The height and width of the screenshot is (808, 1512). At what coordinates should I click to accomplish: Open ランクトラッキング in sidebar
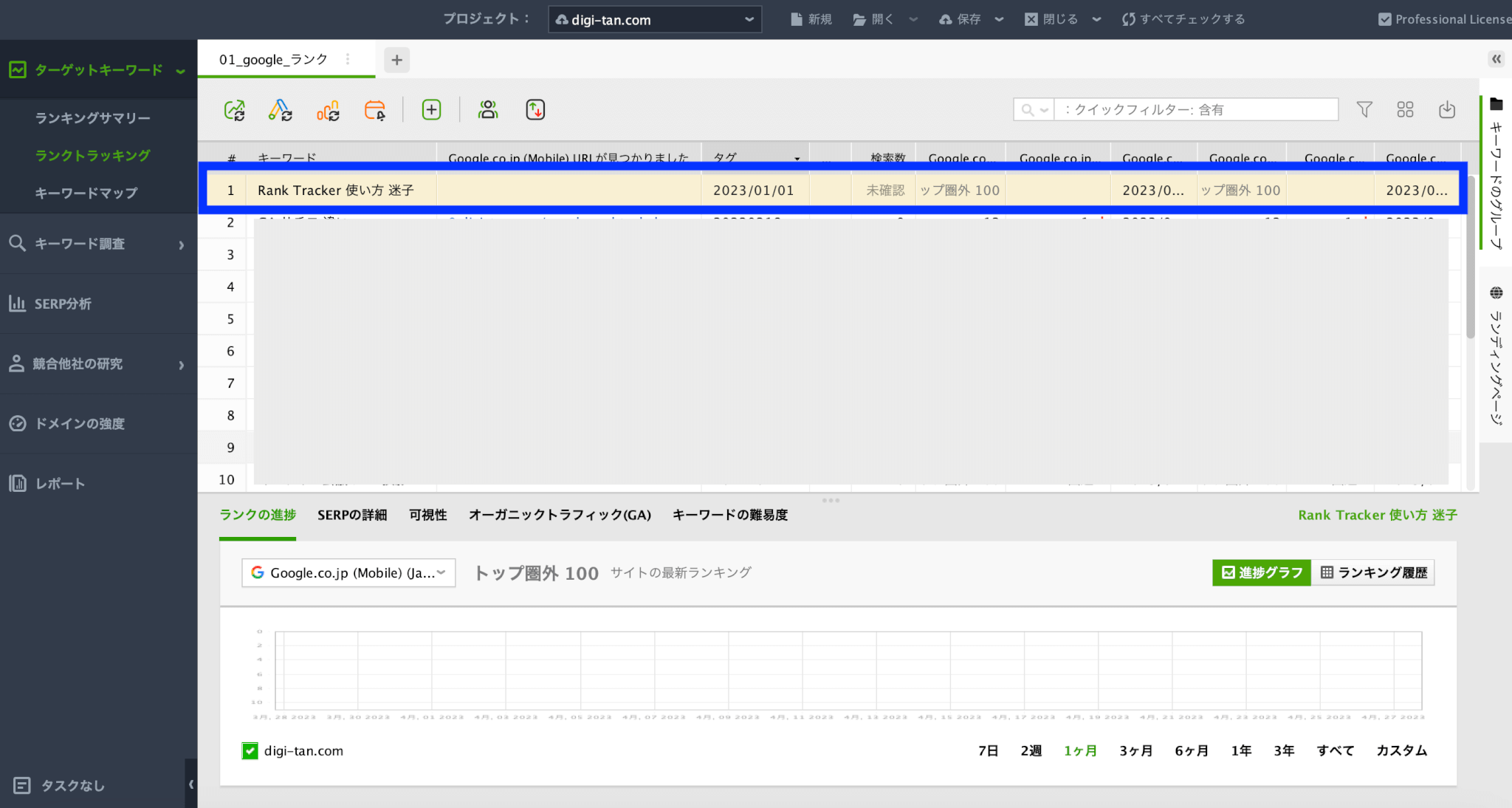click(x=93, y=156)
